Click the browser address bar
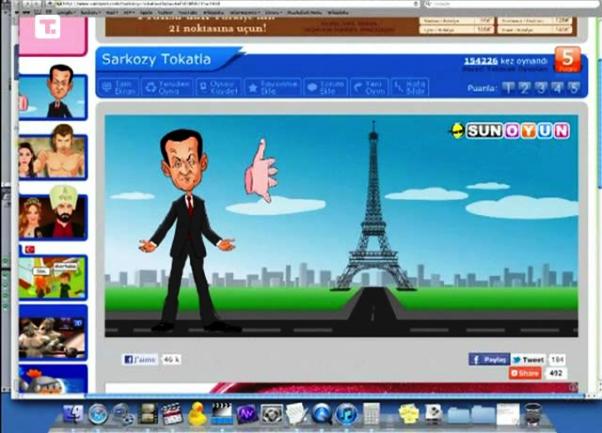The width and height of the screenshot is (602, 433). [x=237, y=3]
